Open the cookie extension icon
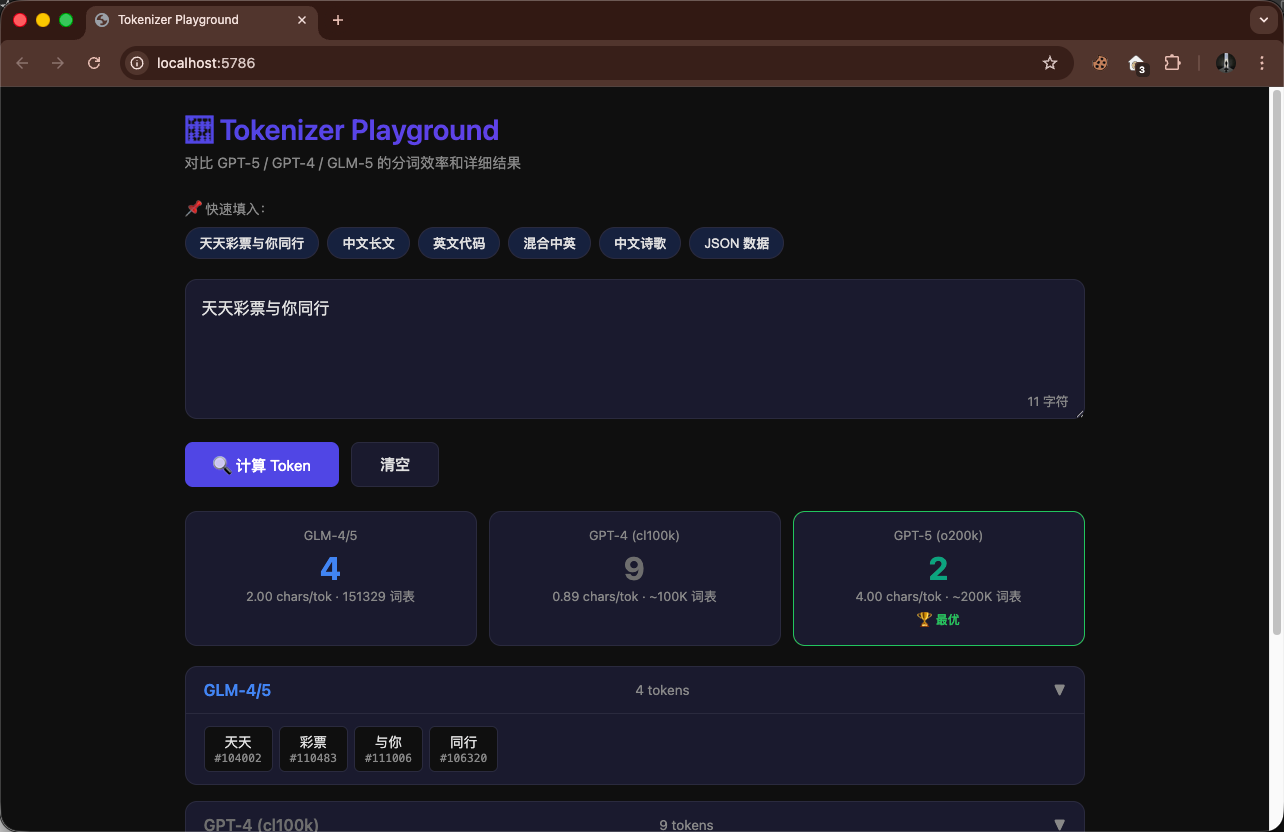1284x832 pixels. click(x=1100, y=63)
